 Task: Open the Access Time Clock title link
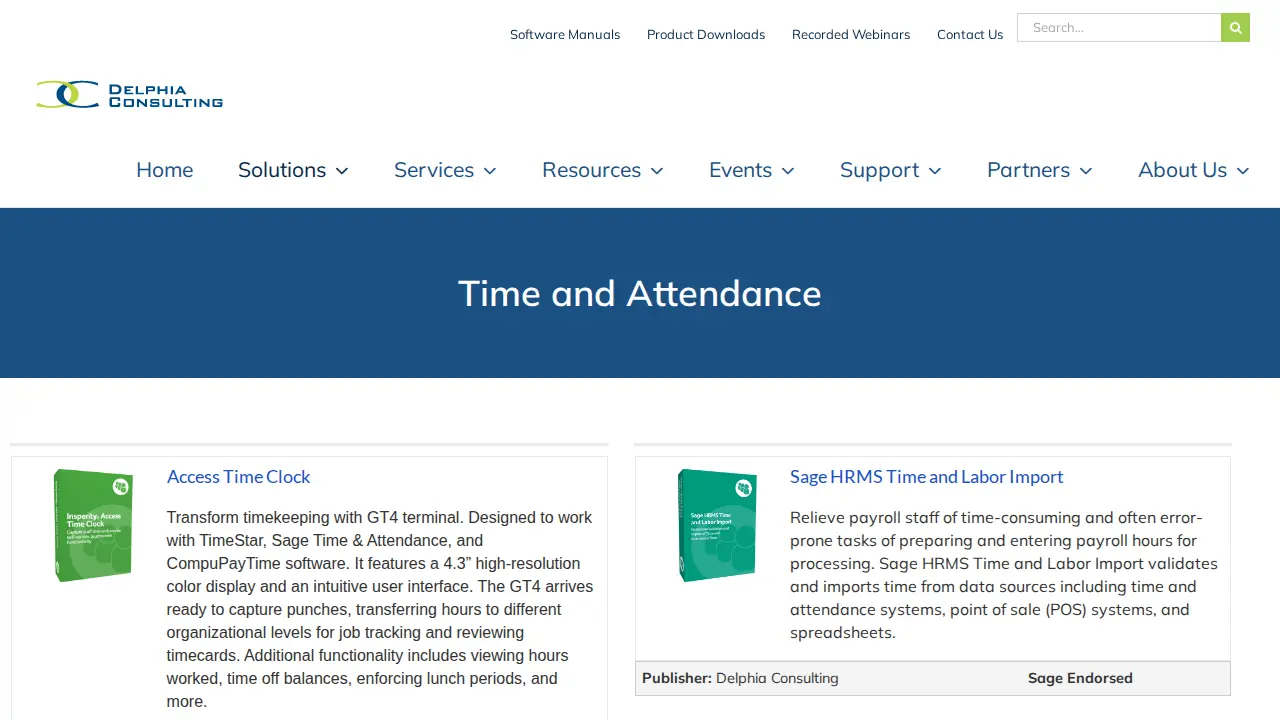pyautogui.click(x=238, y=477)
